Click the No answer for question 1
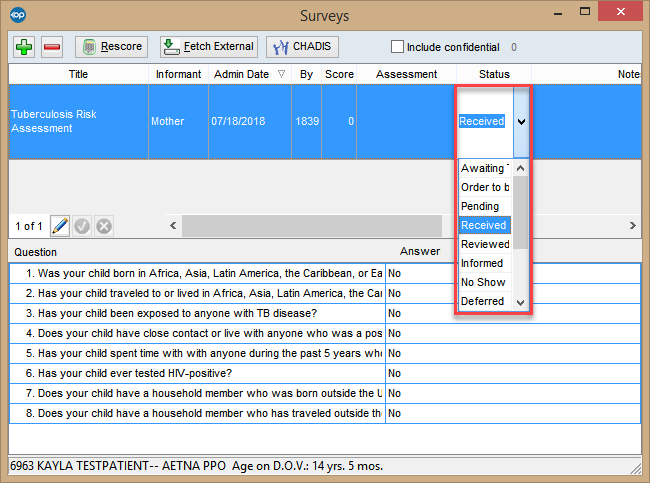The width and height of the screenshot is (650, 483). [x=394, y=274]
